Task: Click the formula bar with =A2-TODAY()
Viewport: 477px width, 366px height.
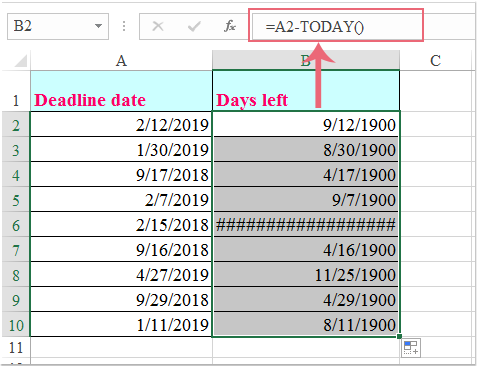Action: point(336,26)
